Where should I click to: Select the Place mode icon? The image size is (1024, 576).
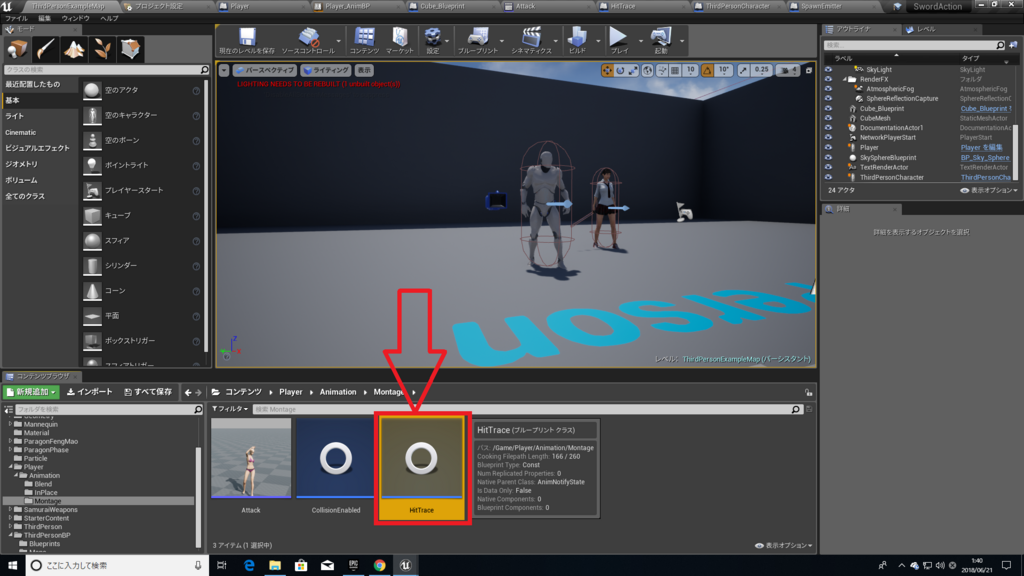18,49
